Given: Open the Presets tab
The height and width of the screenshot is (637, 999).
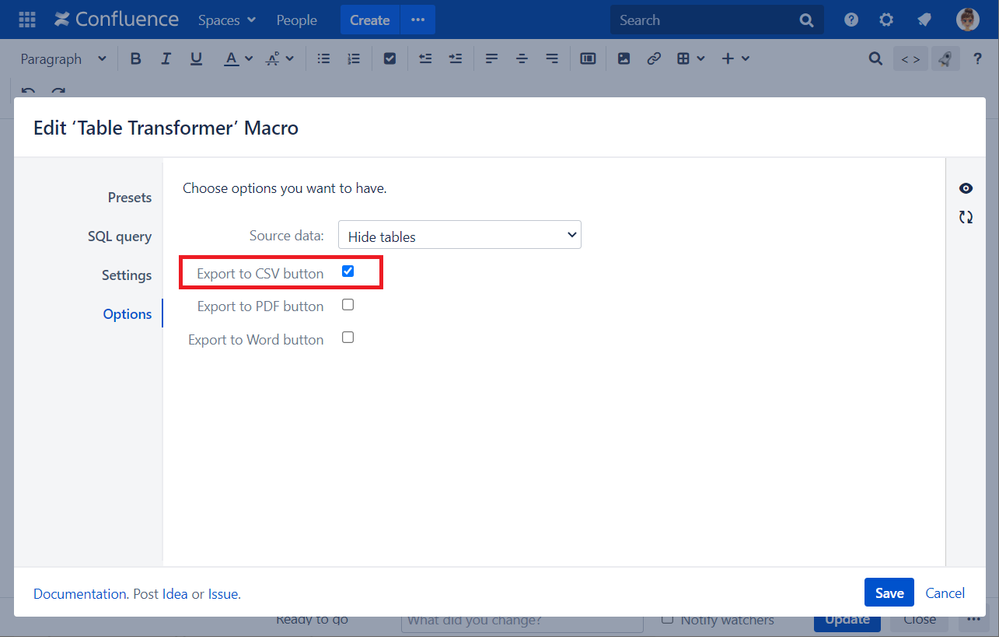Looking at the screenshot, I should (129, 197).
